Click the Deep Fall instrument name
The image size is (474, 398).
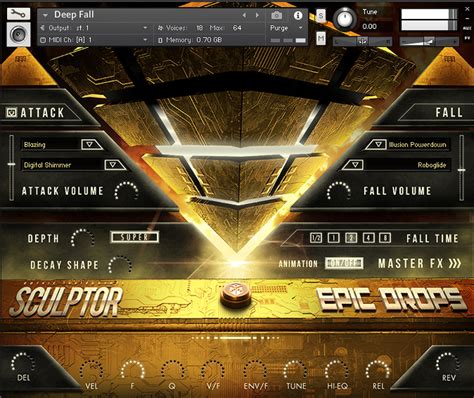74,15
